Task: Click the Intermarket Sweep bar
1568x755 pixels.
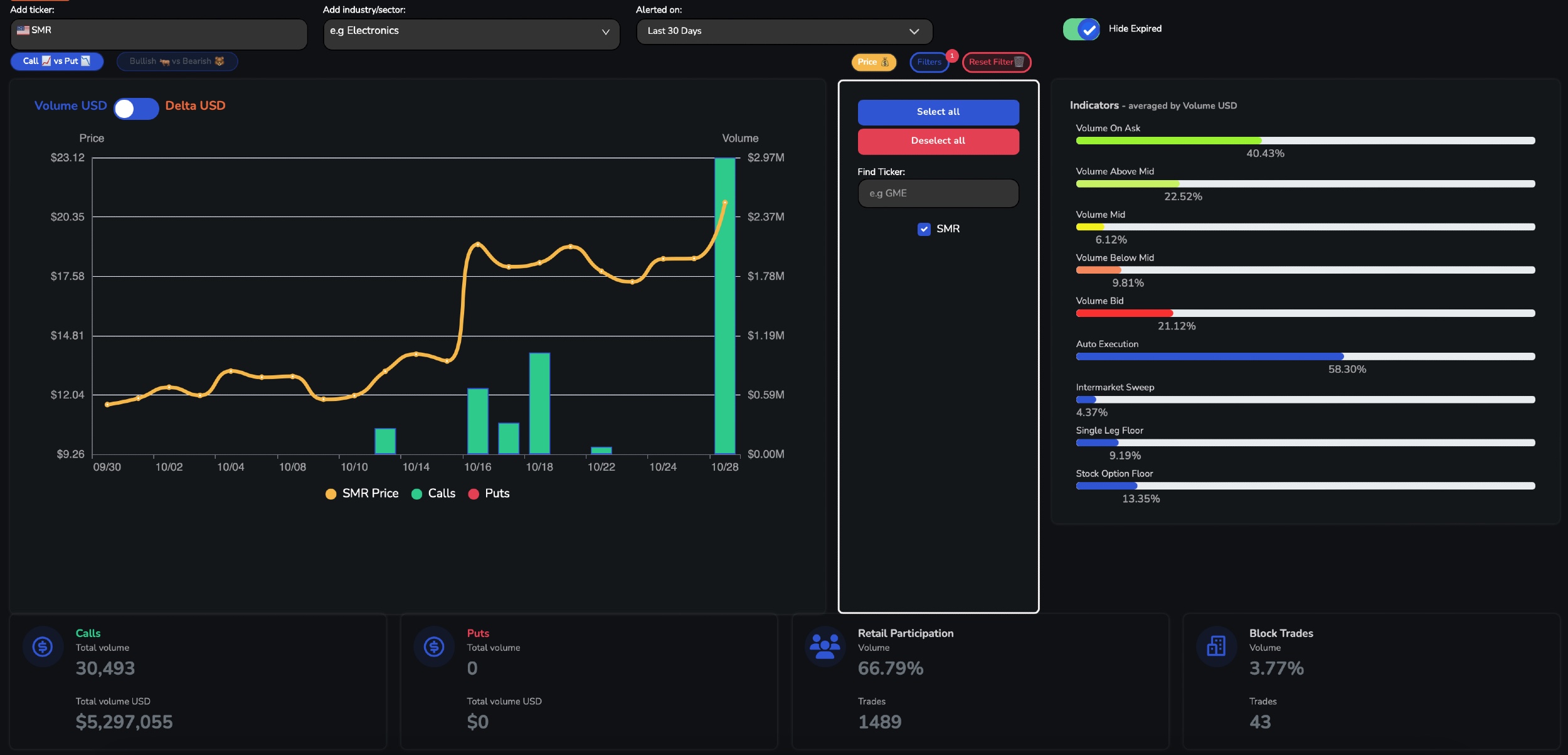Action: (1305, 400)
